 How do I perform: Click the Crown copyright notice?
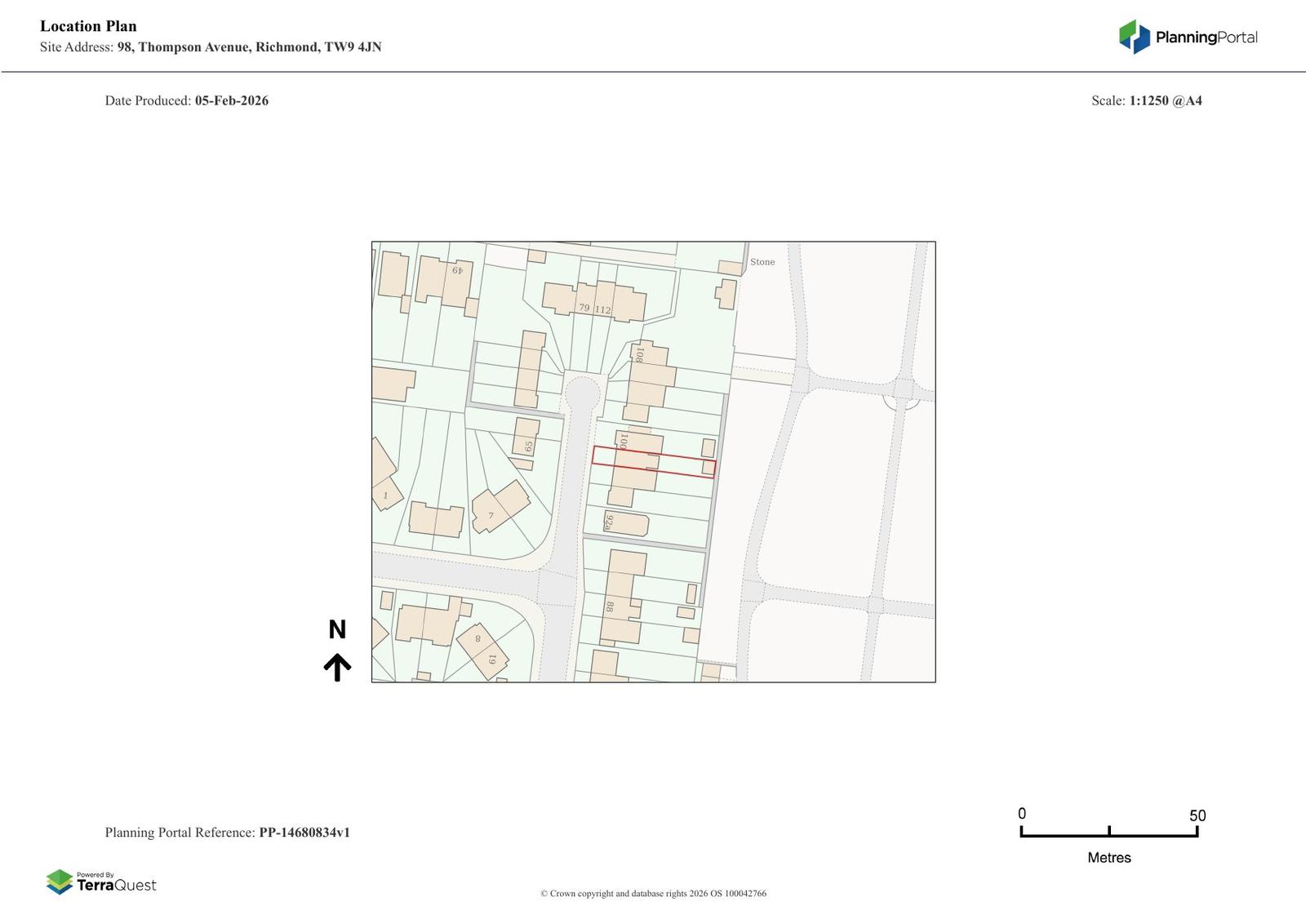click(653, 894)
